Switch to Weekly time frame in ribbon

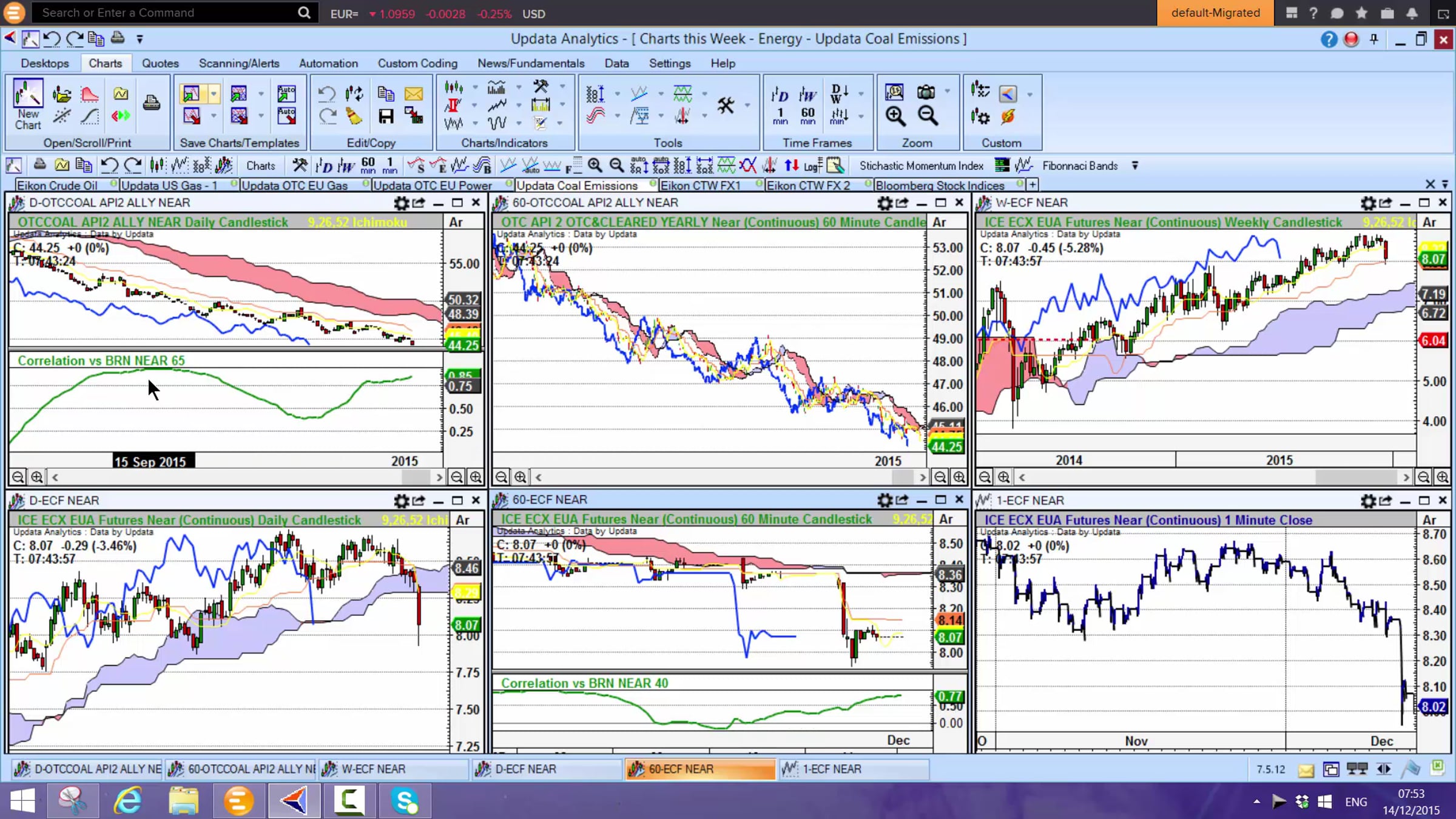[807, 95]
